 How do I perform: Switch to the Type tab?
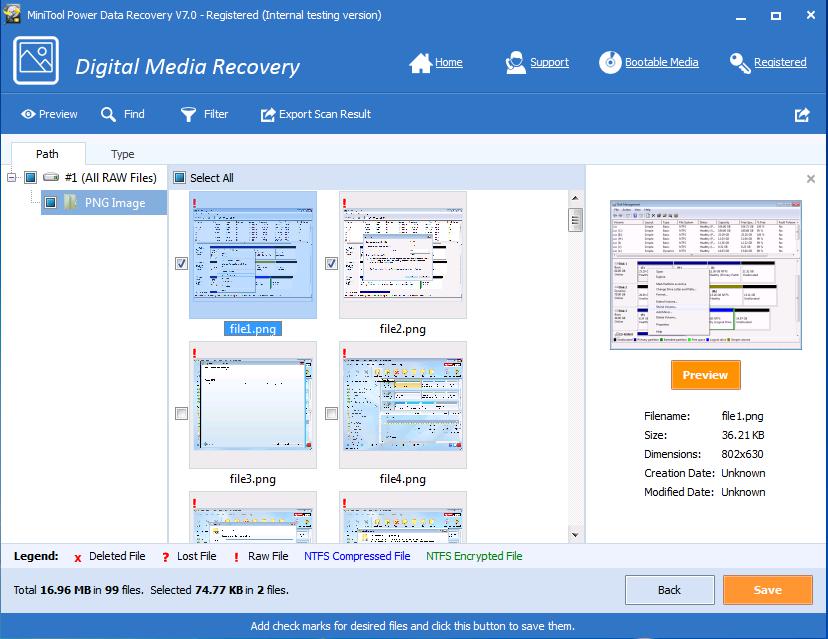(x=123, y=154)
